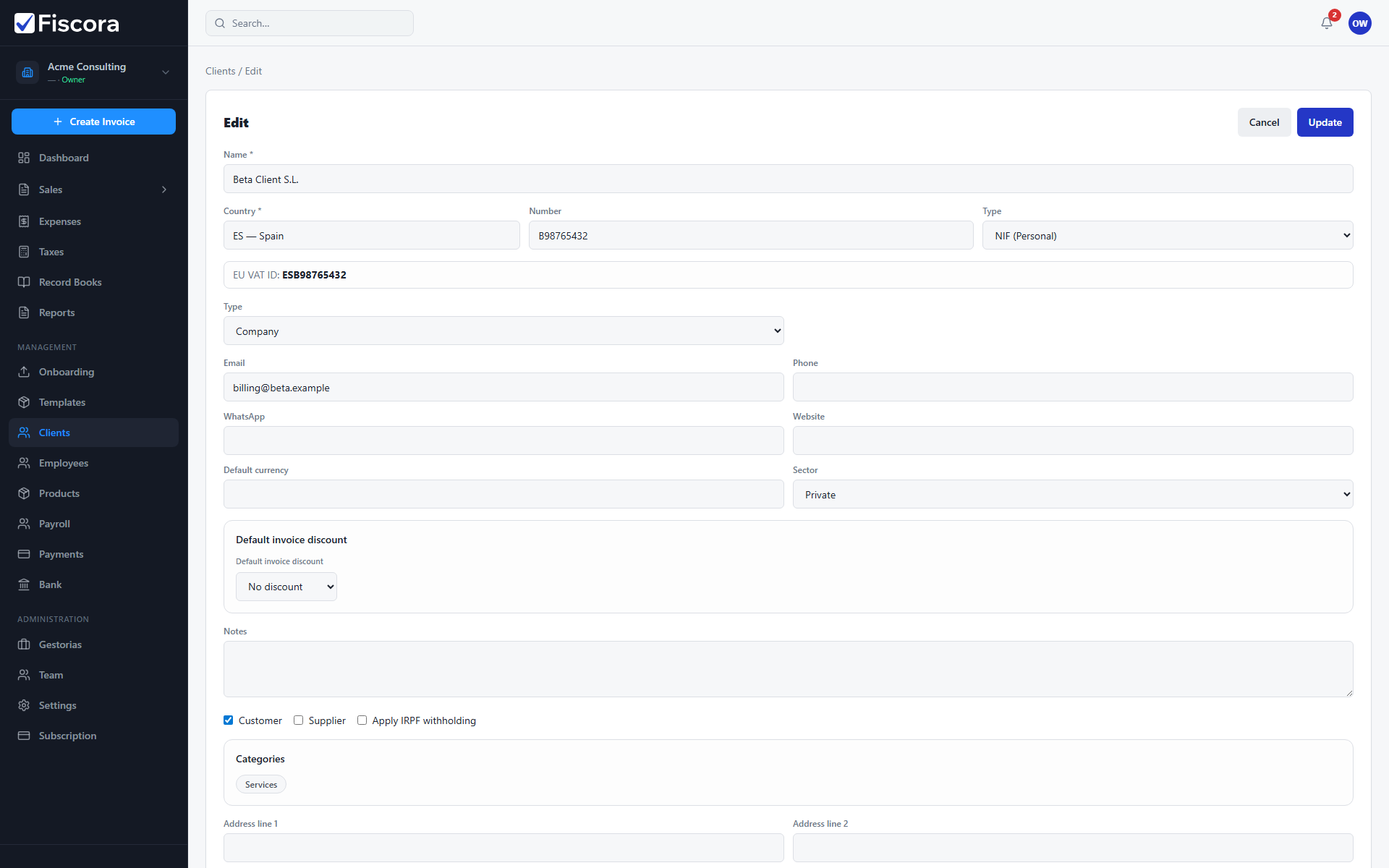Click the Number field B98765432
Screen dimensions: 1389x868
[750, 236]
